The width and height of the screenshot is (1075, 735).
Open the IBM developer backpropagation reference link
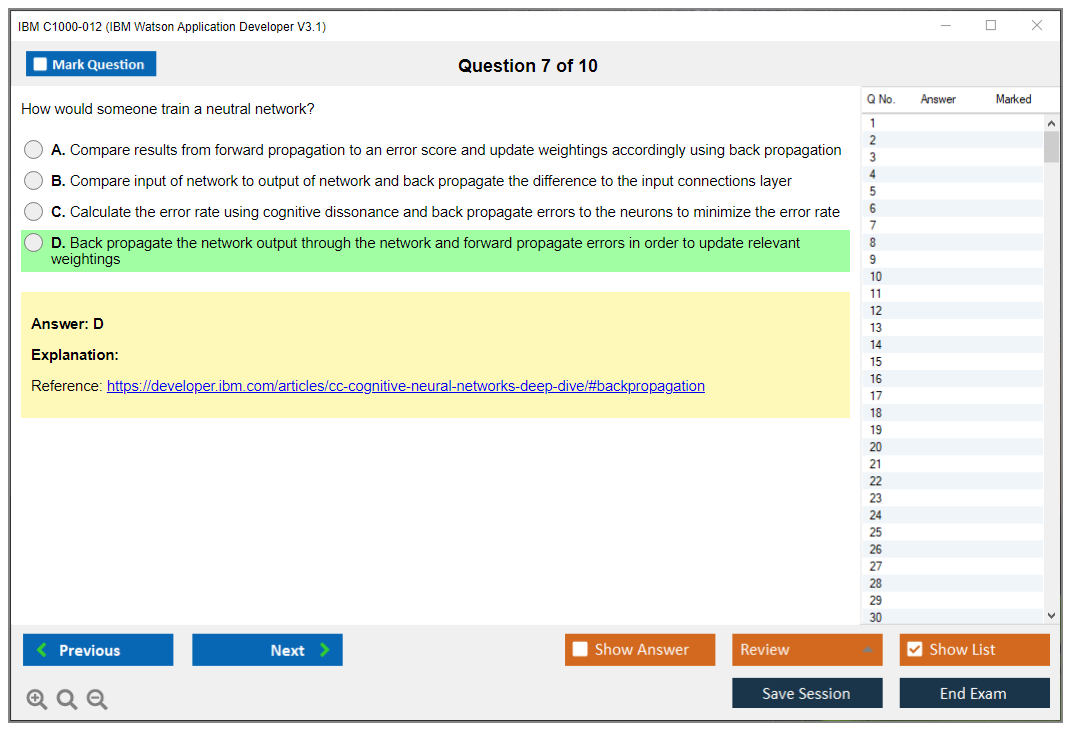tap(405, 386)
